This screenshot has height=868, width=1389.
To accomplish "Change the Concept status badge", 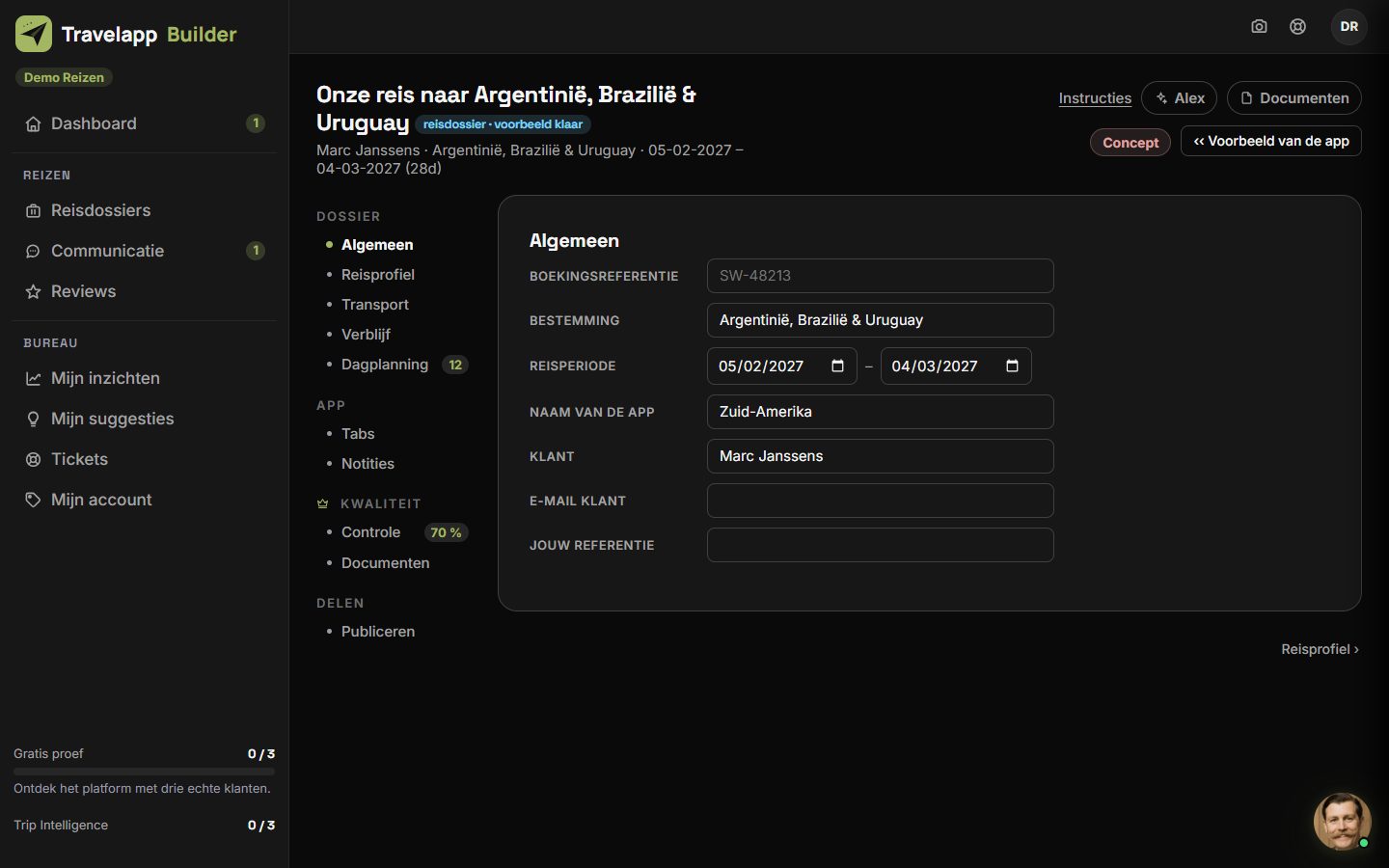I will pyautogui.click(x=1130, y=143).
